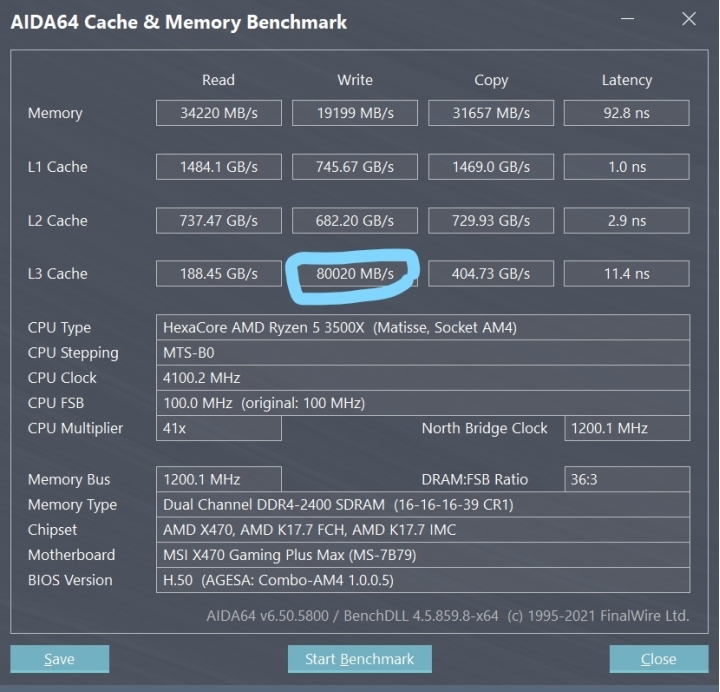Select the Memory Write value 19199 MB/s
The height and width of the screenshot is (692, 720).
click(355, 113)
